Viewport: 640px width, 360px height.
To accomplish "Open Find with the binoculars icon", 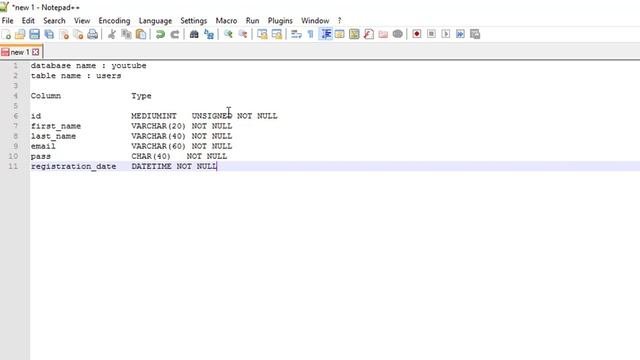I will [x=194, y=34].
